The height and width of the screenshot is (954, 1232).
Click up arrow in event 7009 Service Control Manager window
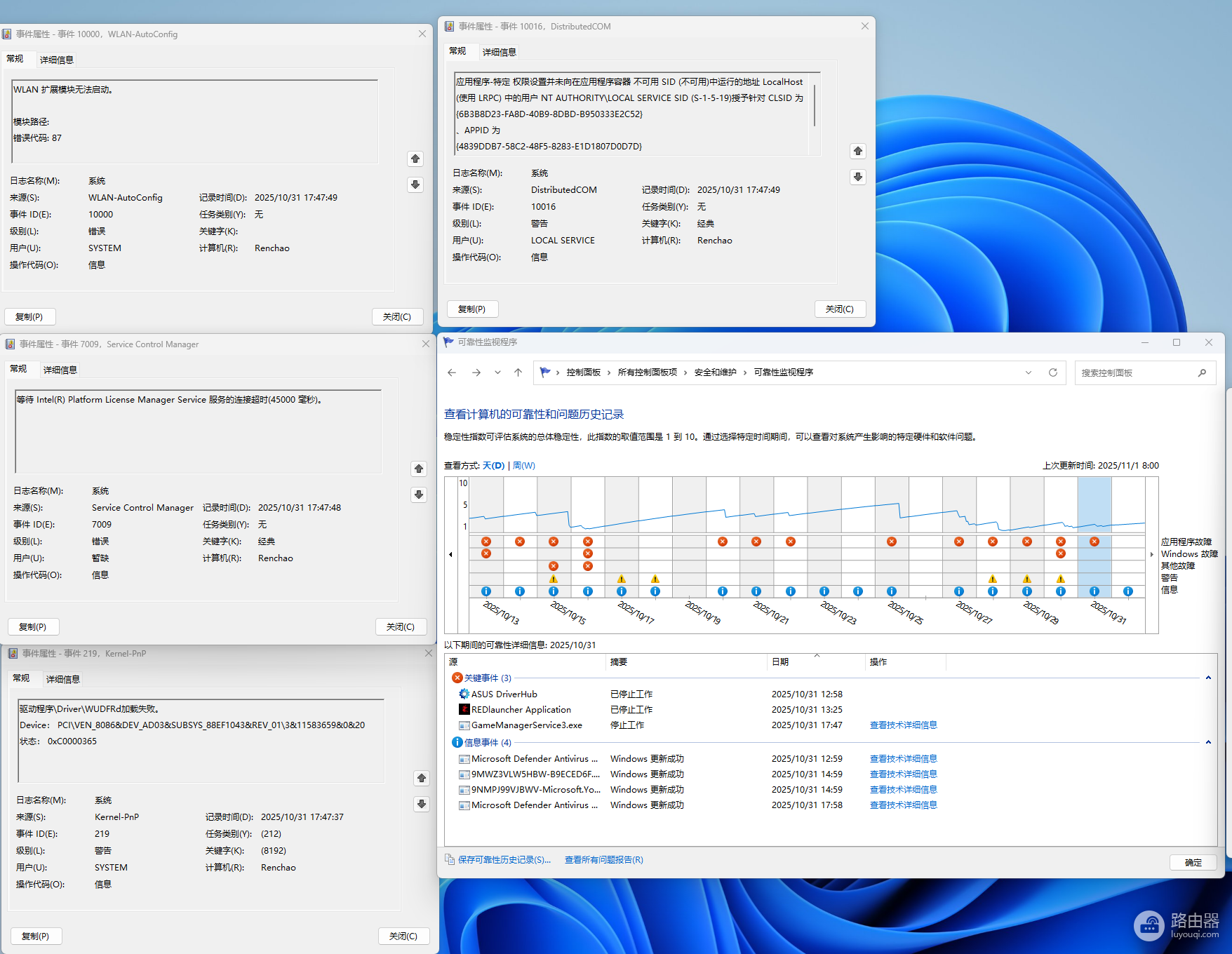(x=419, y=469)
